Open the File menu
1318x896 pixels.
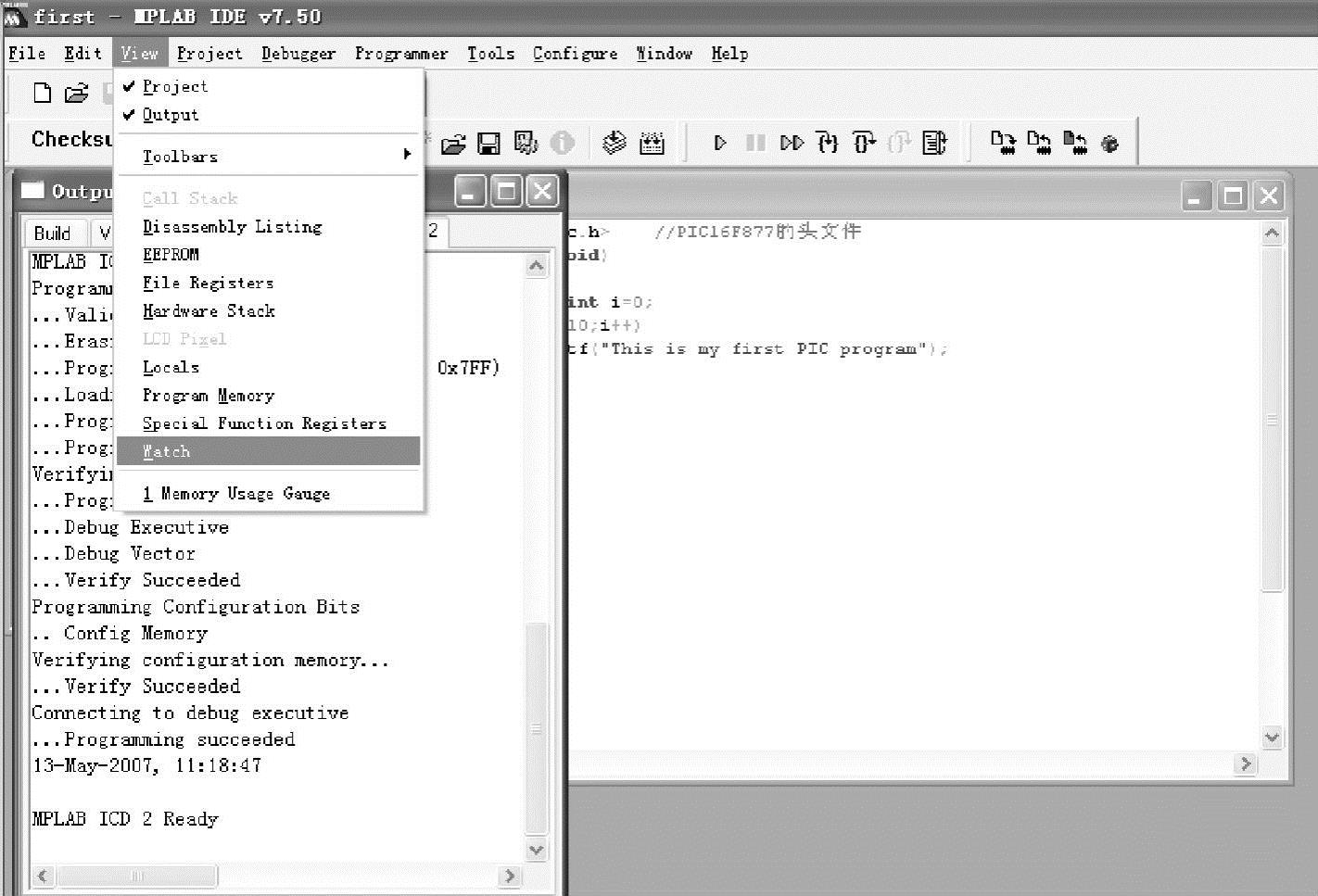point(27,54)
